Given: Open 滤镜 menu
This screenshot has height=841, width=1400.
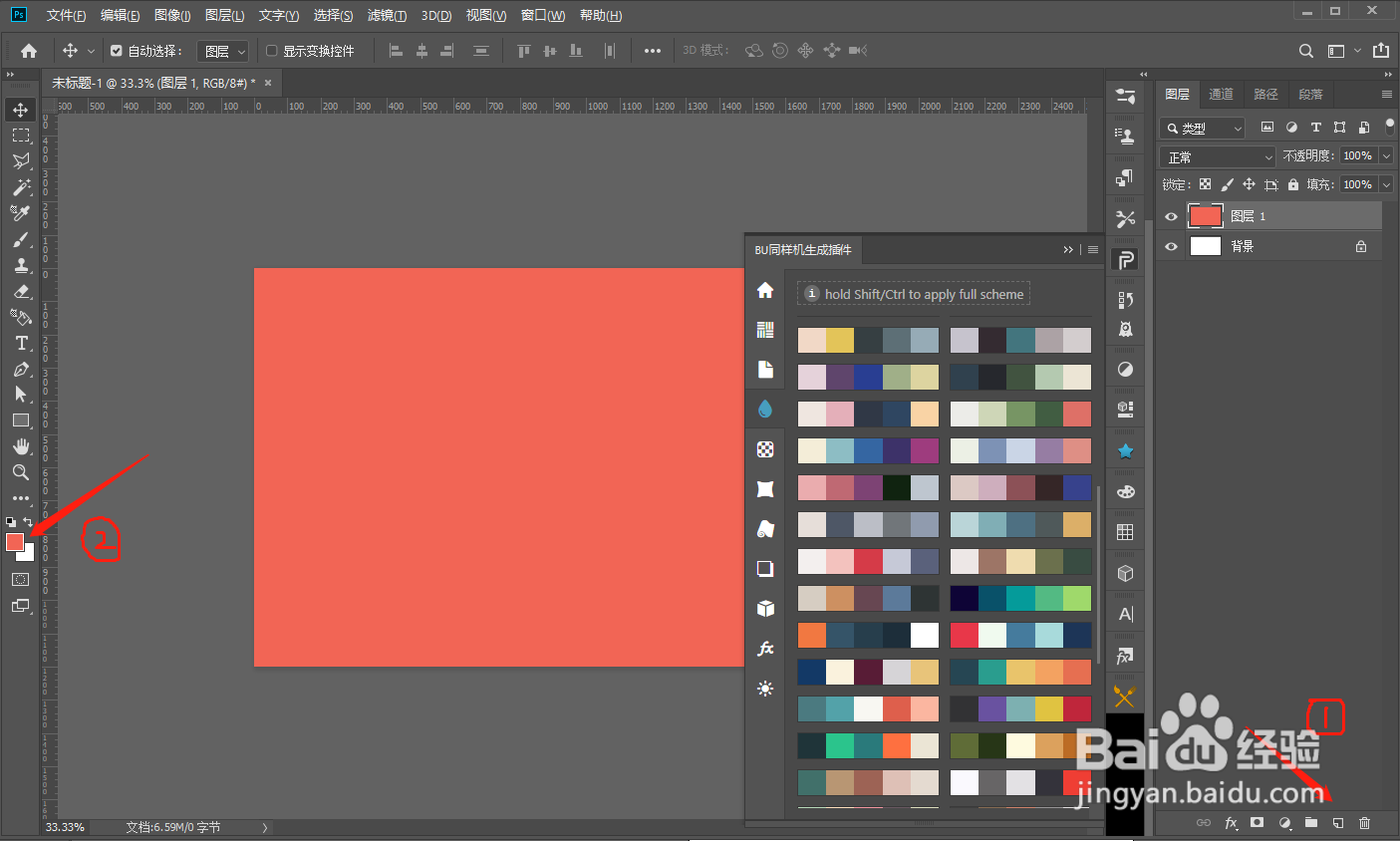Looking at the screenshot, I should click(387, 15).
